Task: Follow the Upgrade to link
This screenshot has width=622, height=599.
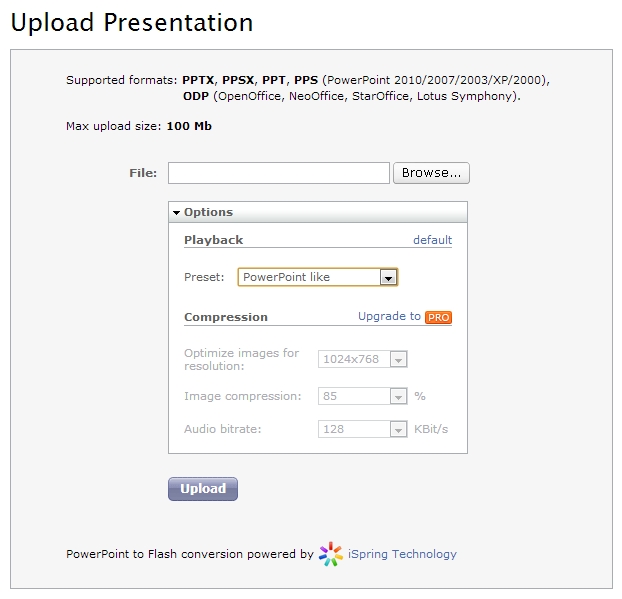Action: pos(389,316)
